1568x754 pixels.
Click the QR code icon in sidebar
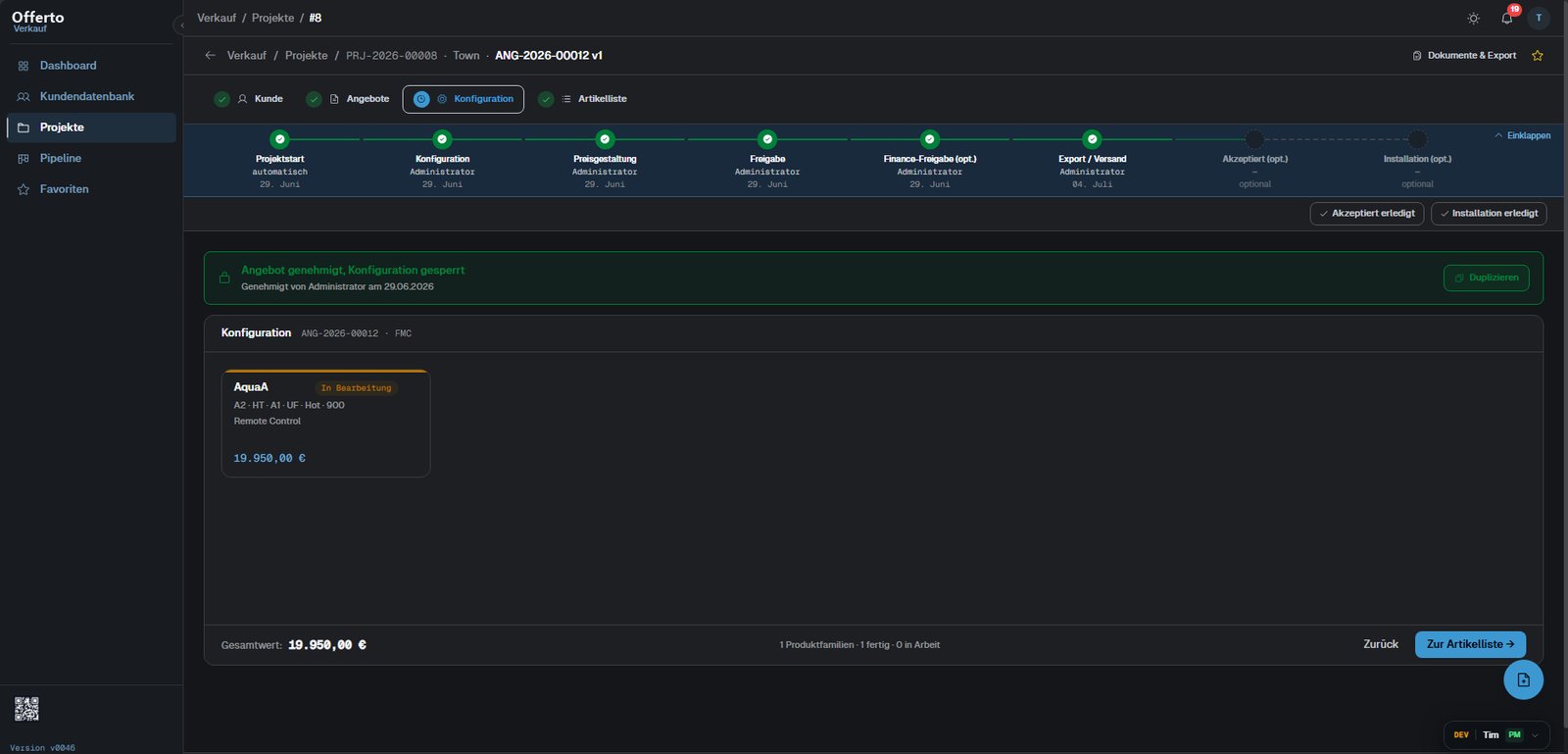[x=26, y=709]
